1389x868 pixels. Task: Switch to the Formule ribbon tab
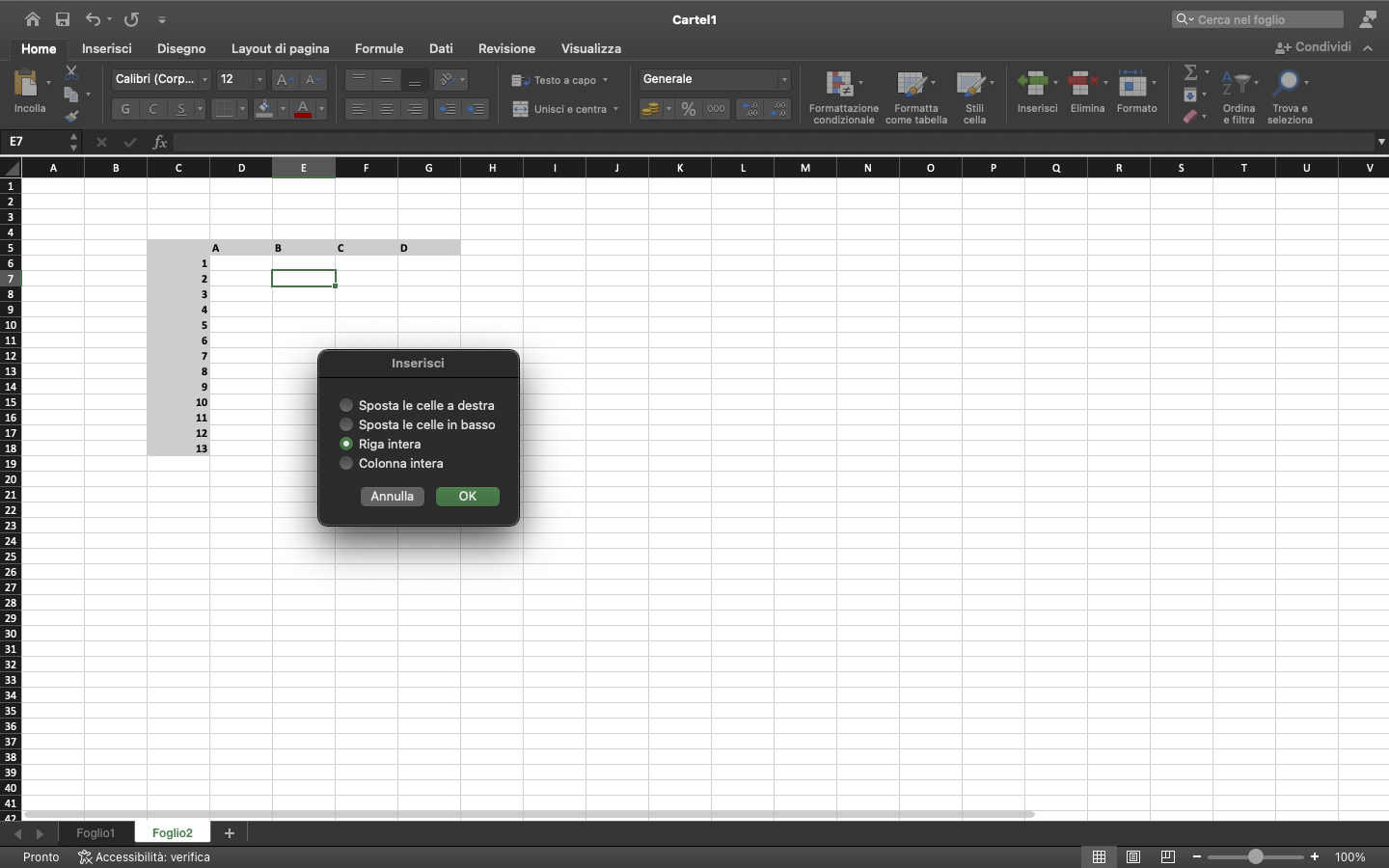(379, 48)
